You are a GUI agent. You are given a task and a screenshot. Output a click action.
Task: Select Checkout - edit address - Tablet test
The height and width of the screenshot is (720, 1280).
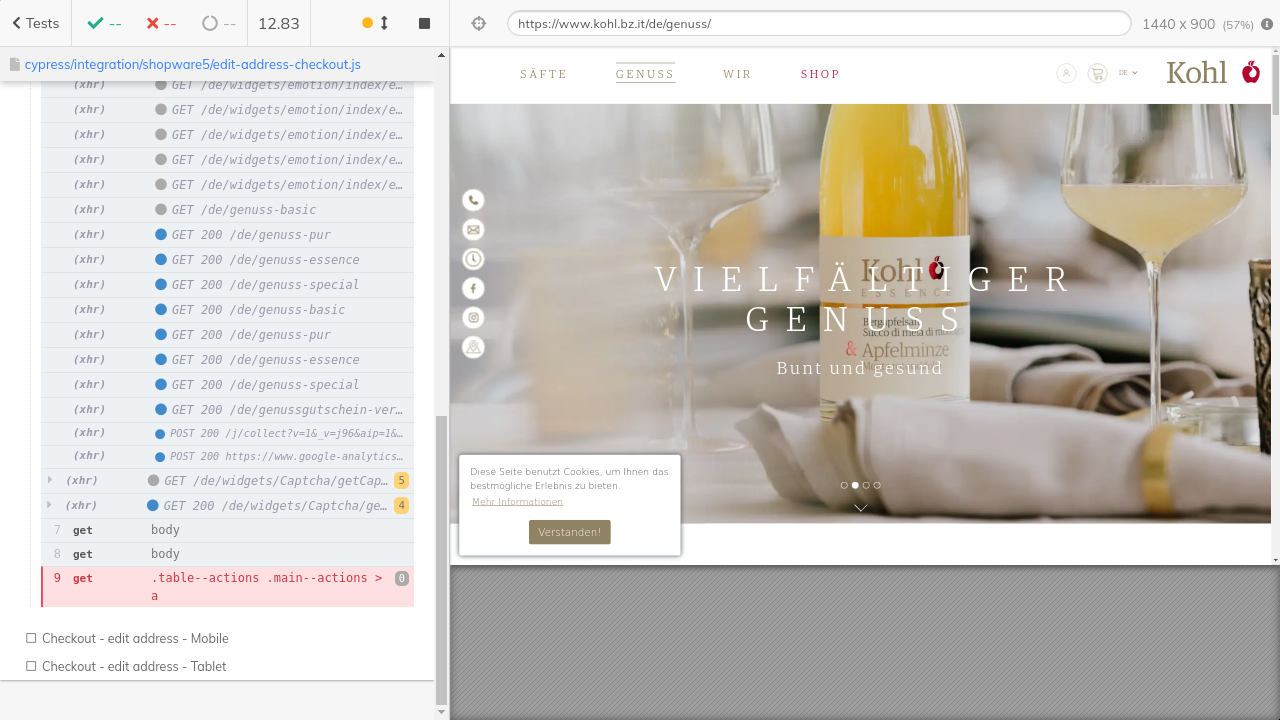point(134,666)
